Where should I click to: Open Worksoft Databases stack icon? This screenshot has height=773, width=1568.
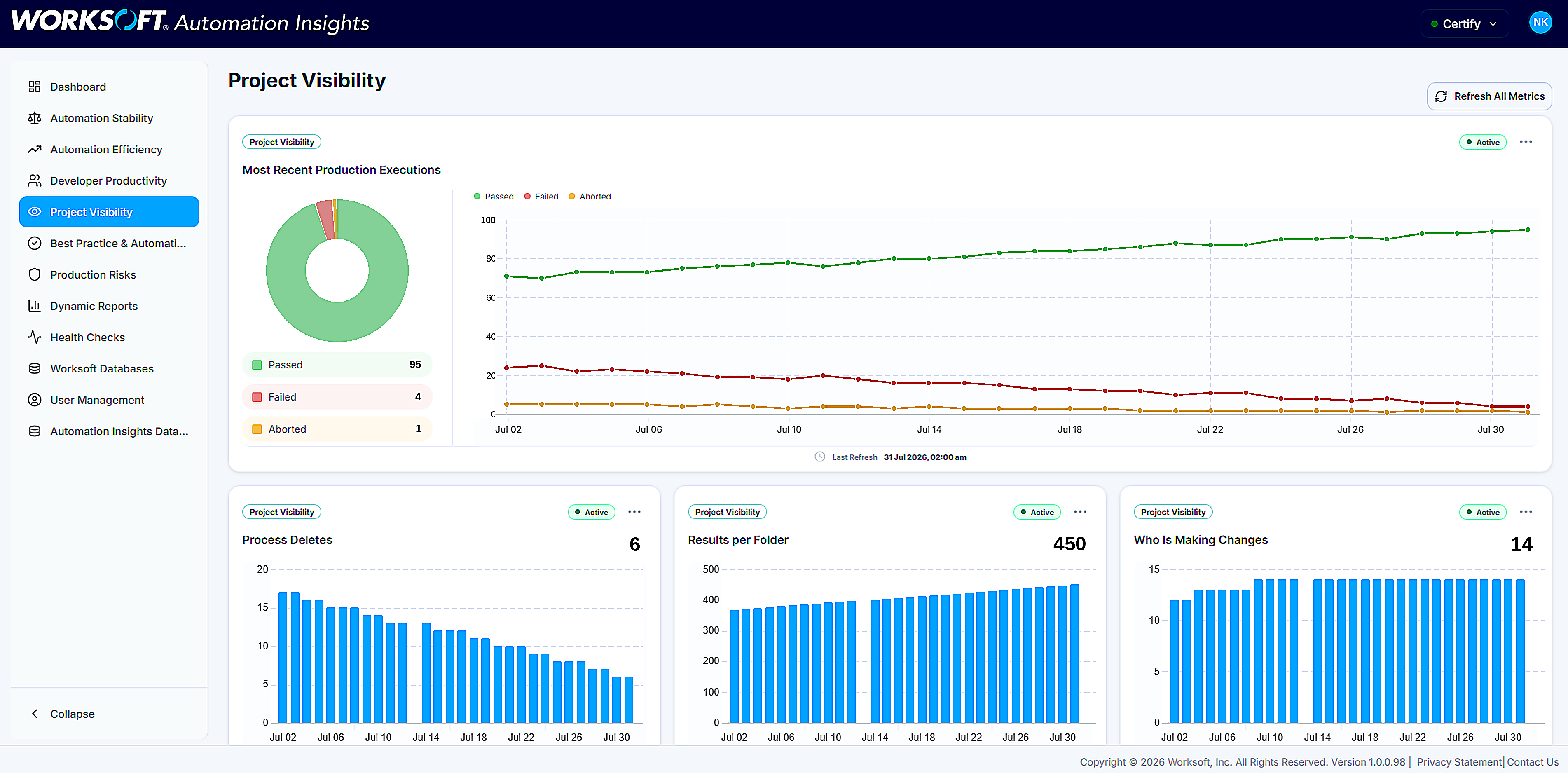[x=35, y=368]
